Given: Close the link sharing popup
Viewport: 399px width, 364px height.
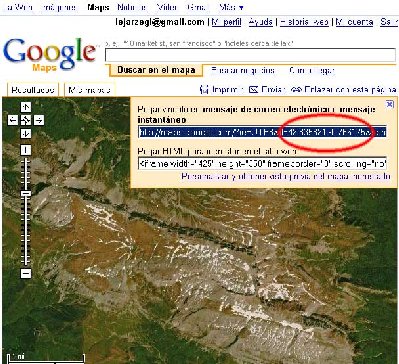Looking at the screenshot, I should [x=389, y=104].
